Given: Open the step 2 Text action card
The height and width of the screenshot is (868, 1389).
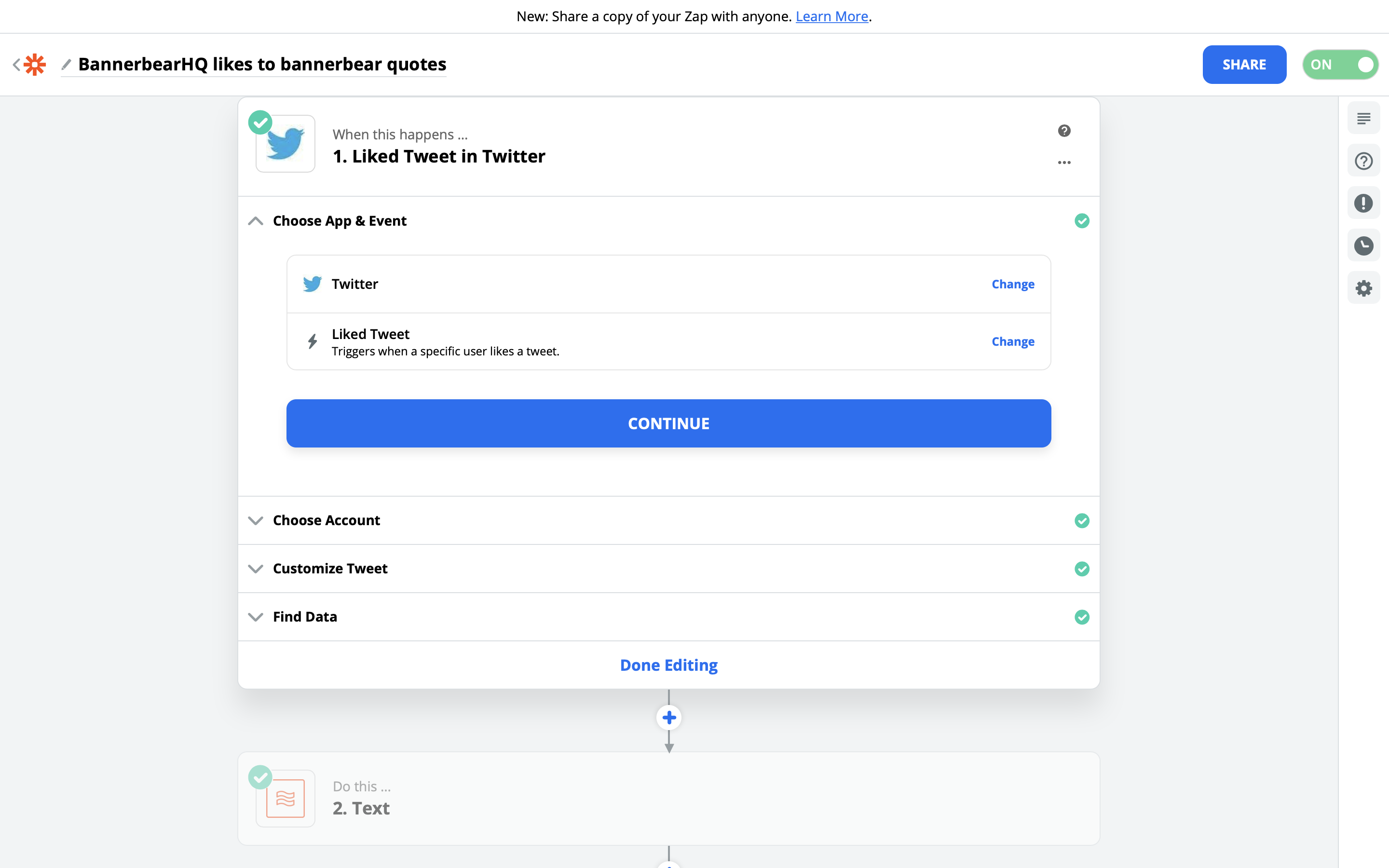Looking at the screenshot, I should click(668, 798).
